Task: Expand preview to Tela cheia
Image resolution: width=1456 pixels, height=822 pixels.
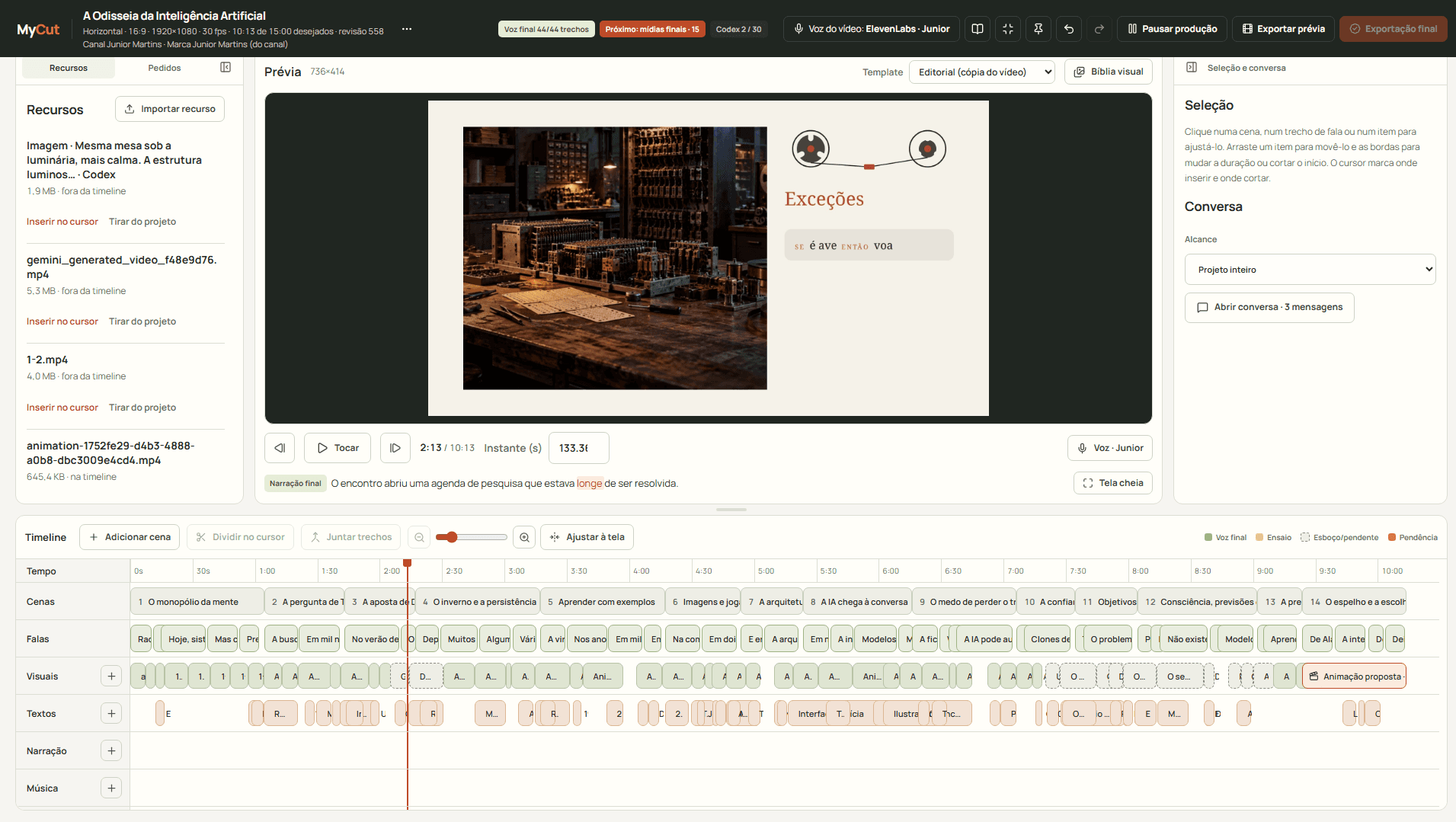Action: [x=1113, y=483]
